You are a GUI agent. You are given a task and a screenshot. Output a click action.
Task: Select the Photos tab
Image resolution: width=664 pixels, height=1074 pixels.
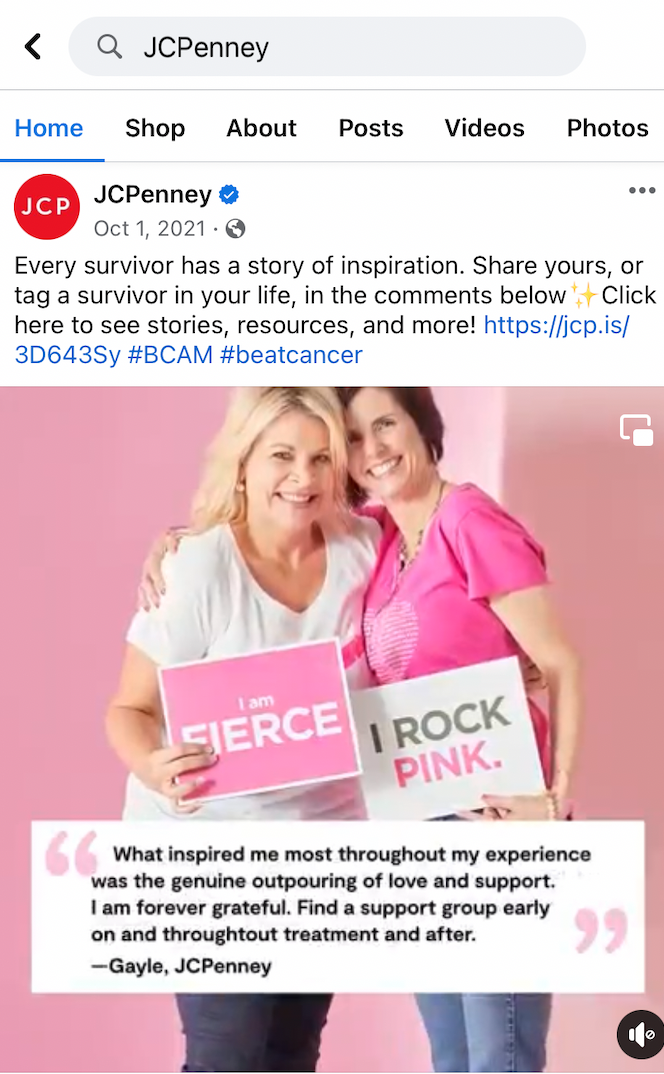coord(607,128)
